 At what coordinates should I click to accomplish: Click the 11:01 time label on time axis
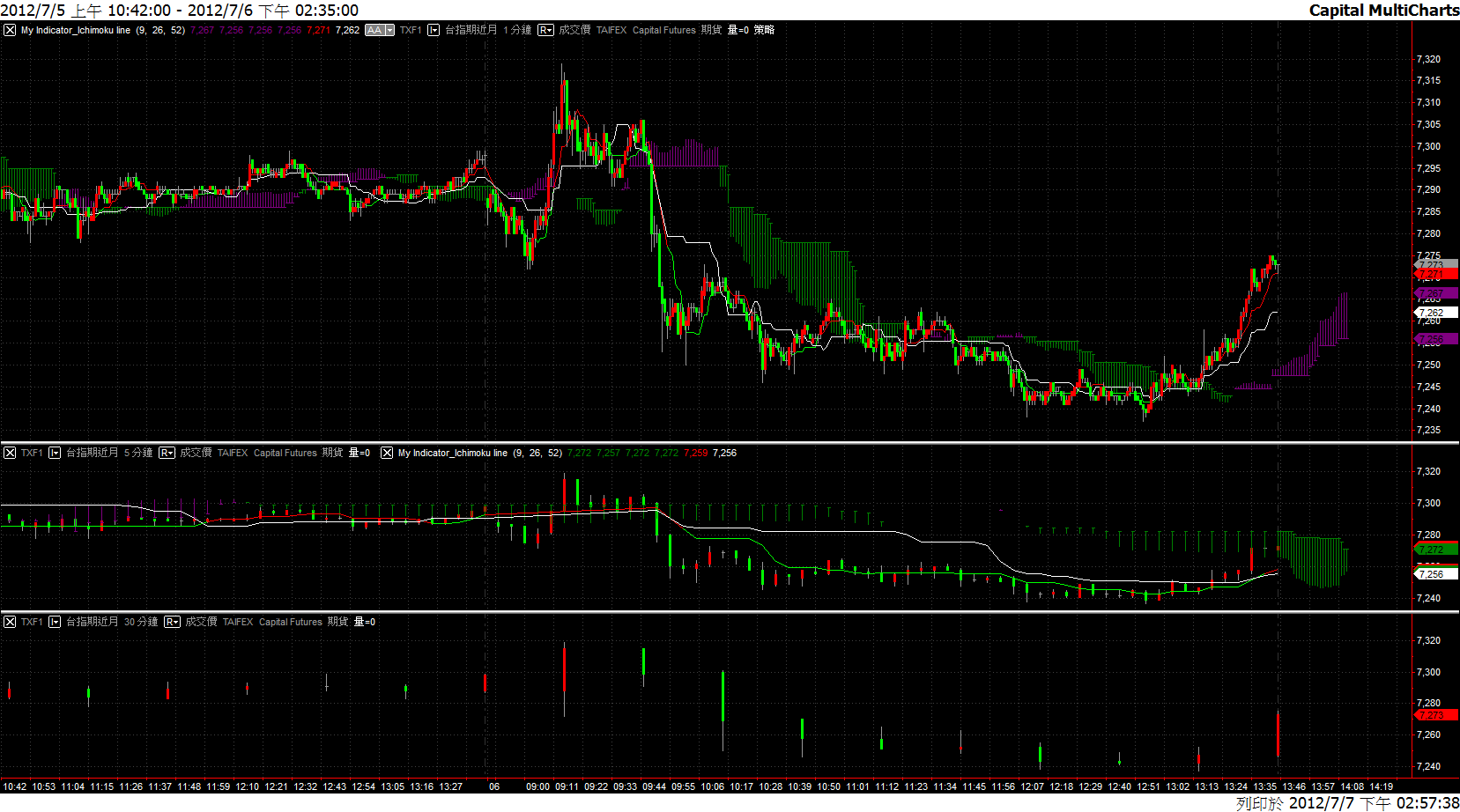[x=857, y=786]
